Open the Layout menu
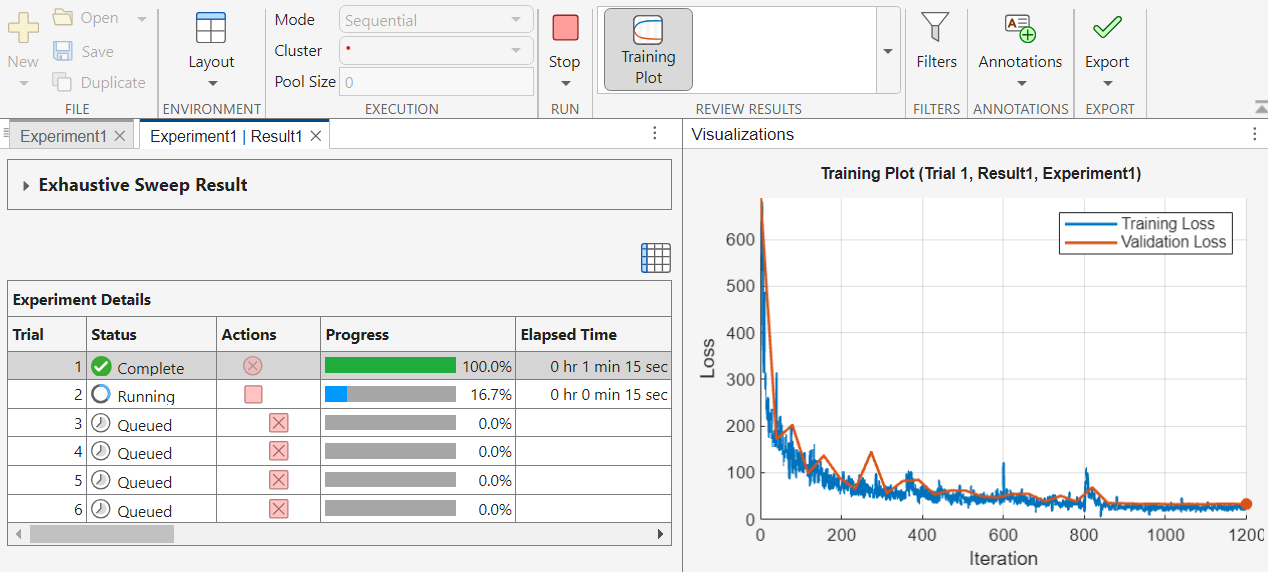 (211, 50)
